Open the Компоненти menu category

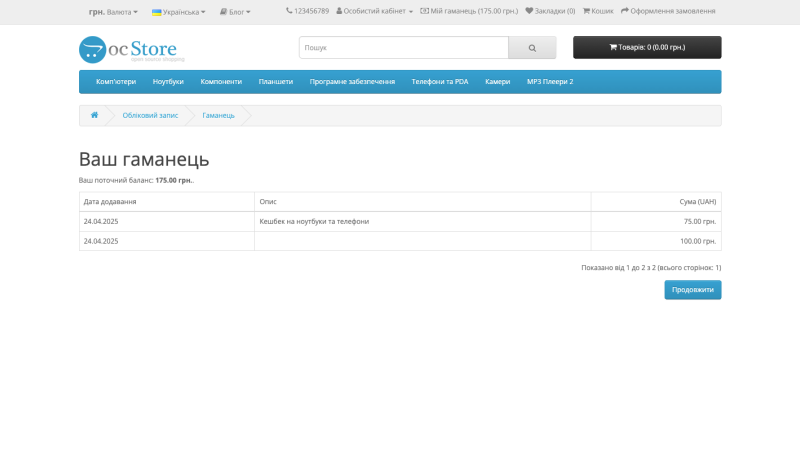click(221, 82)
